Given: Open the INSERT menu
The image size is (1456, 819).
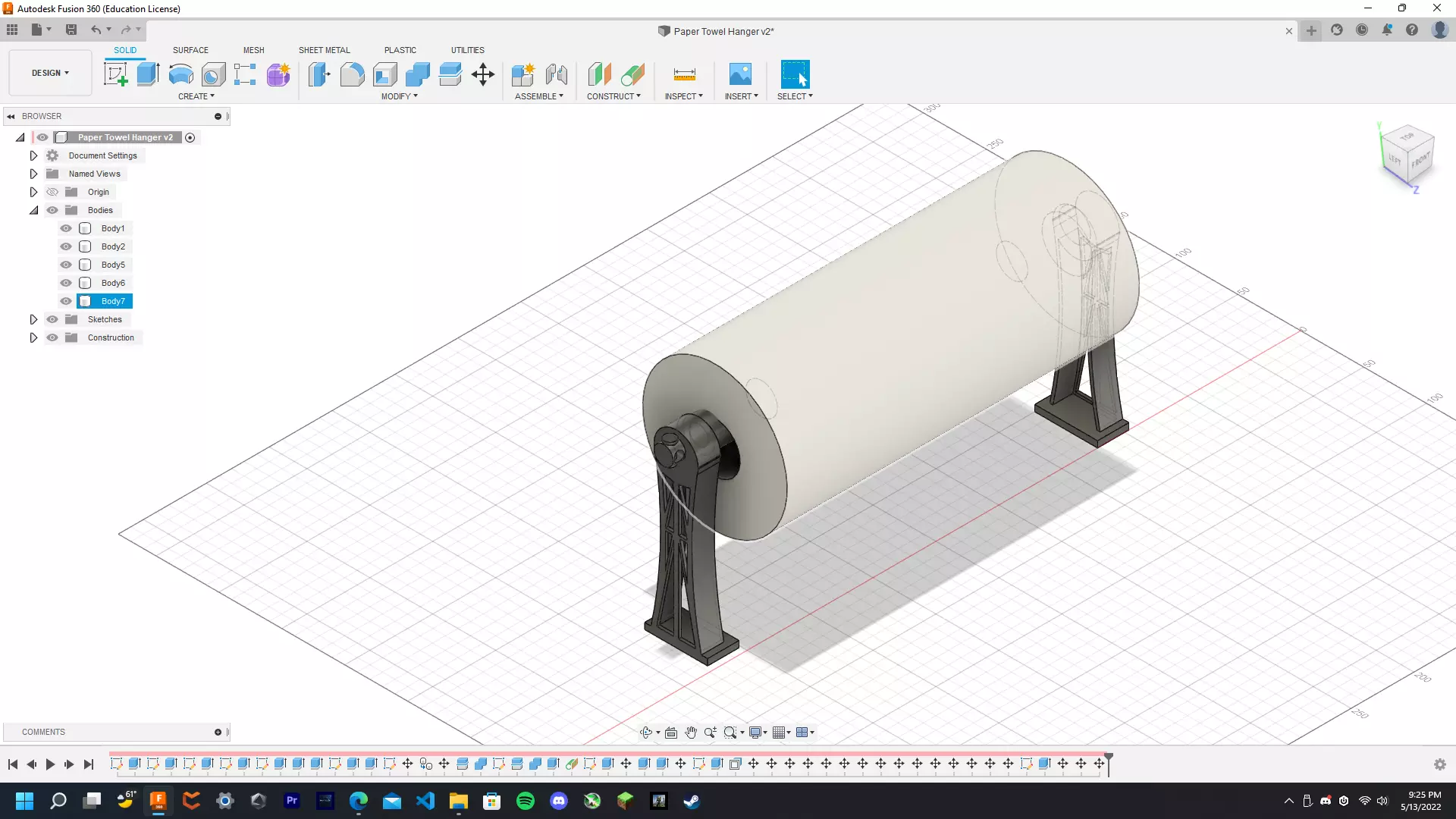Looking at the screenshot, I should click(741, 96).
